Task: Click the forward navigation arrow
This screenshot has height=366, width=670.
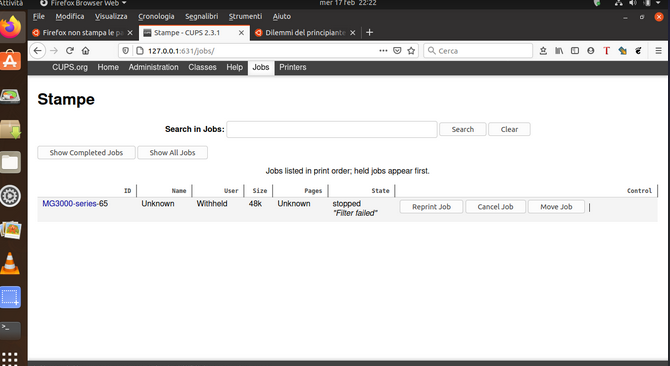Action: pyautogui.click(x=54, y=51)
